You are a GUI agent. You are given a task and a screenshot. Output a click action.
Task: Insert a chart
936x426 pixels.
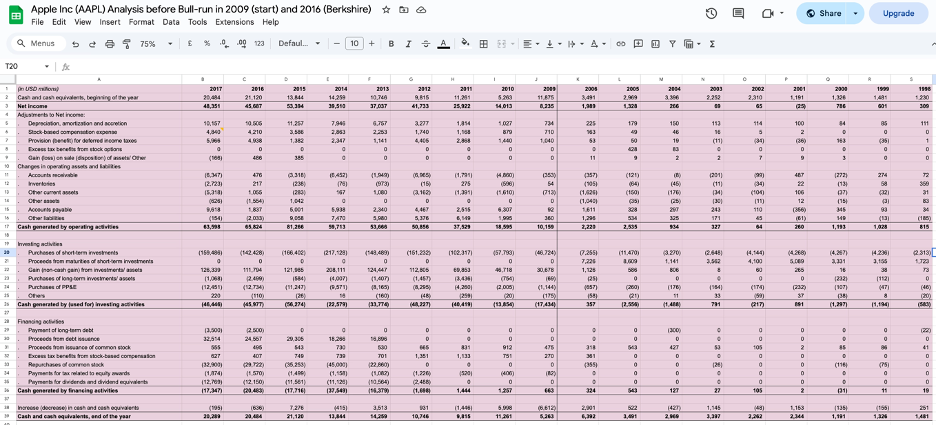tap(655, 44)
